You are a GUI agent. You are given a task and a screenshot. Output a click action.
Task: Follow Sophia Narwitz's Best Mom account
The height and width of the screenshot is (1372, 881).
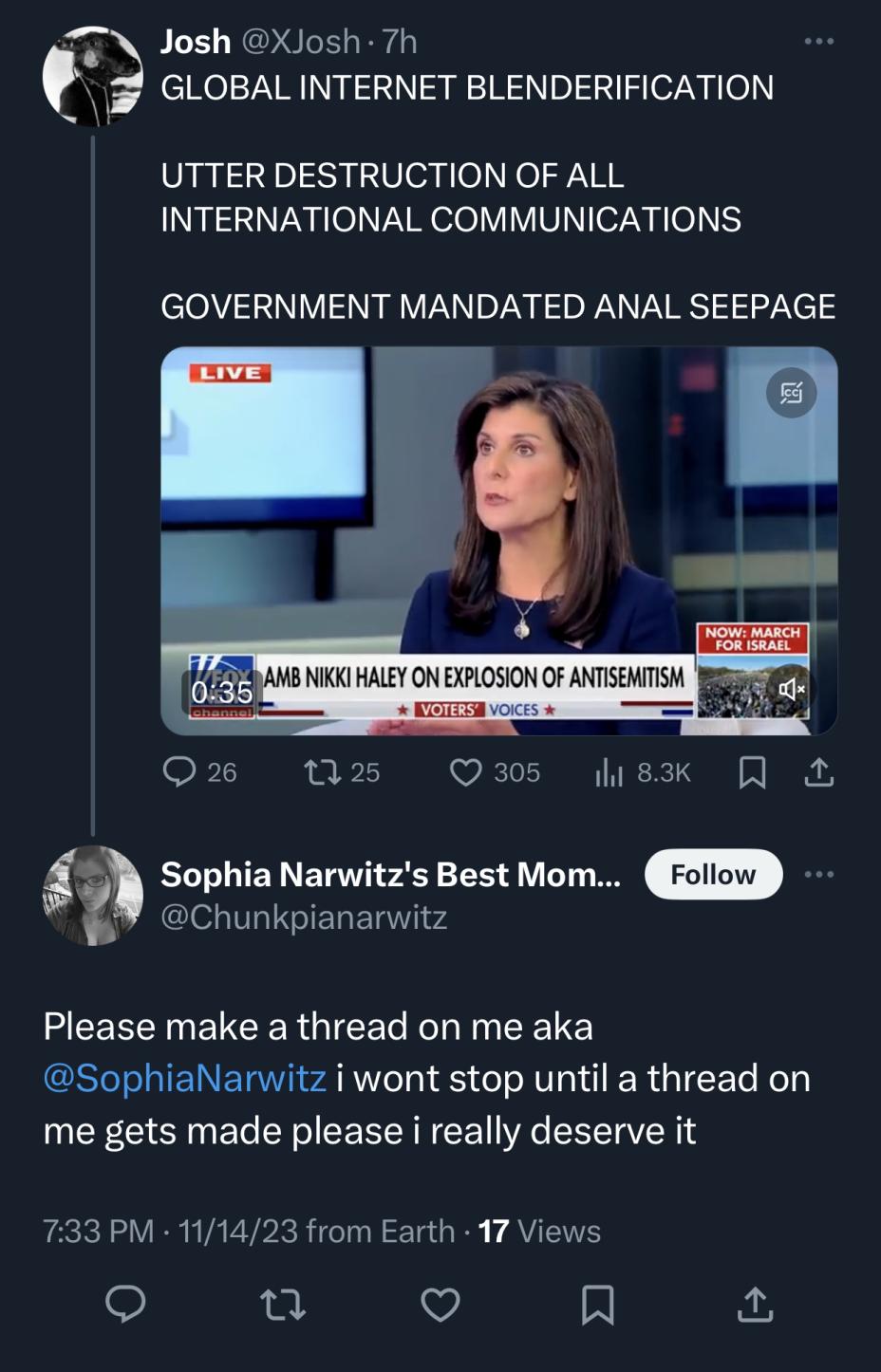point(713,874)
